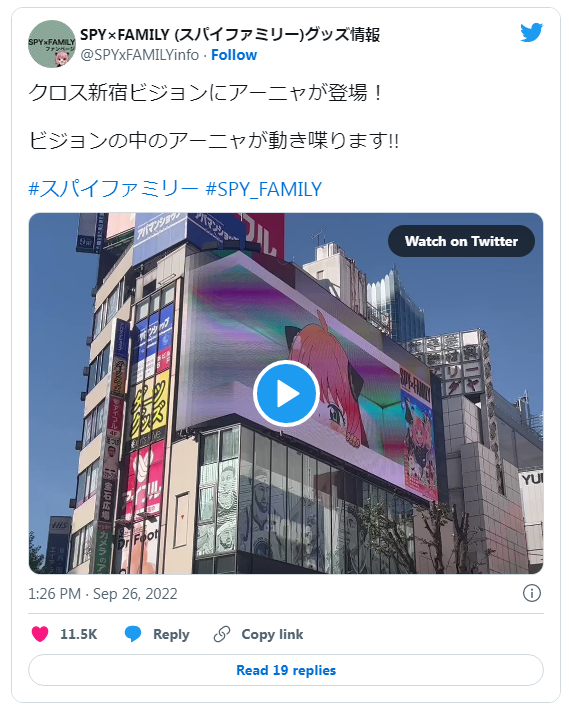Like the tweet with the heart icon
Image resolution: width=569 pixels, height=710 pixels.
40,634
